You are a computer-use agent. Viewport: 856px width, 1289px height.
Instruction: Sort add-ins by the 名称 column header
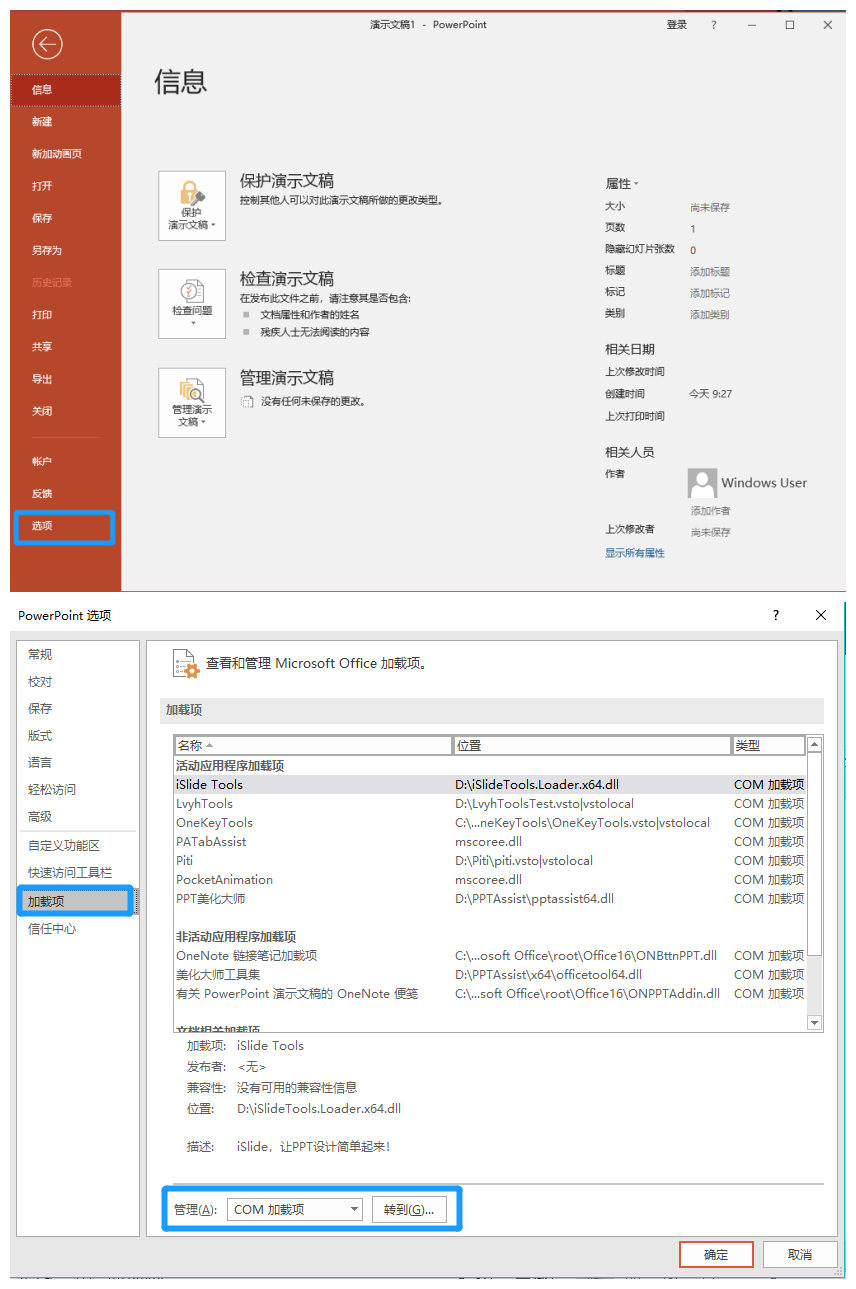(313, 745)
